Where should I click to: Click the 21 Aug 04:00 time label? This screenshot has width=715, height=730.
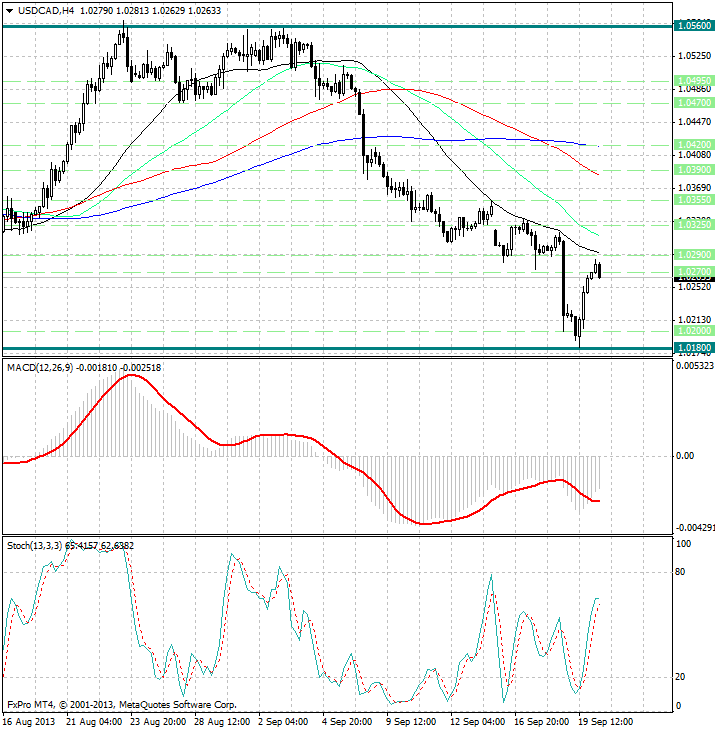(x=94, y=722)
